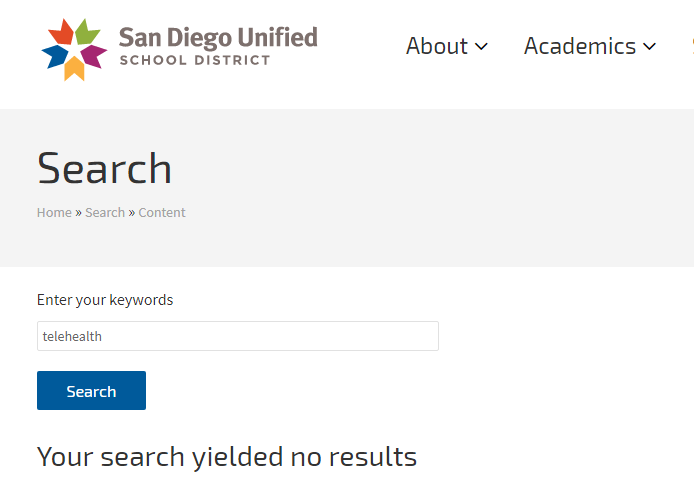This screenshot has height=477, width=694.
Task: Click the separator between Home and Search
Action: point(78,212)
